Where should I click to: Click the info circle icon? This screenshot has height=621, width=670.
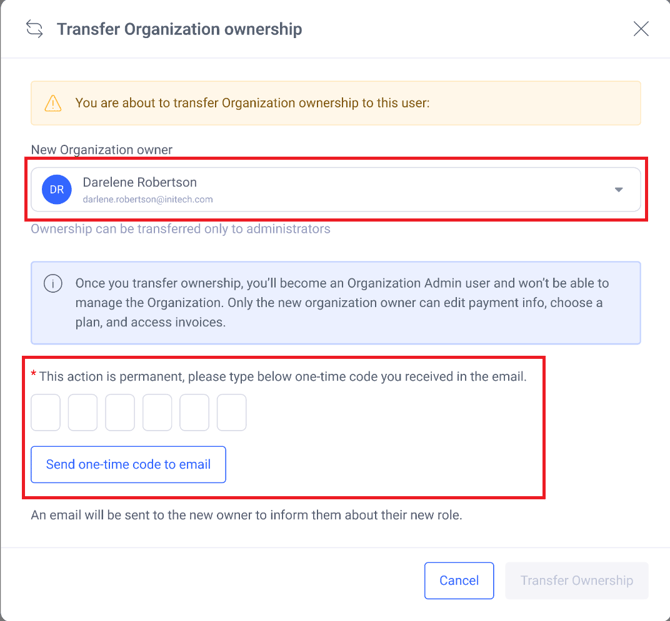[x=53, y=283]
